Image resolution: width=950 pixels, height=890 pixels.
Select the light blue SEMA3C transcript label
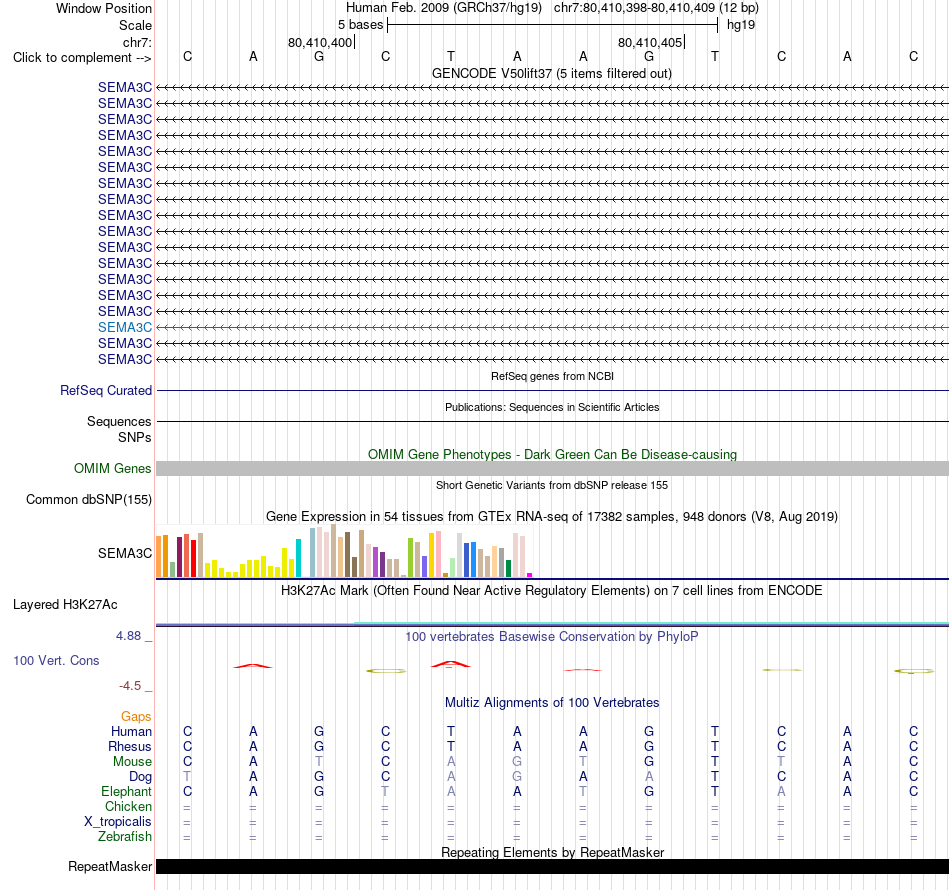coord(125,327)
